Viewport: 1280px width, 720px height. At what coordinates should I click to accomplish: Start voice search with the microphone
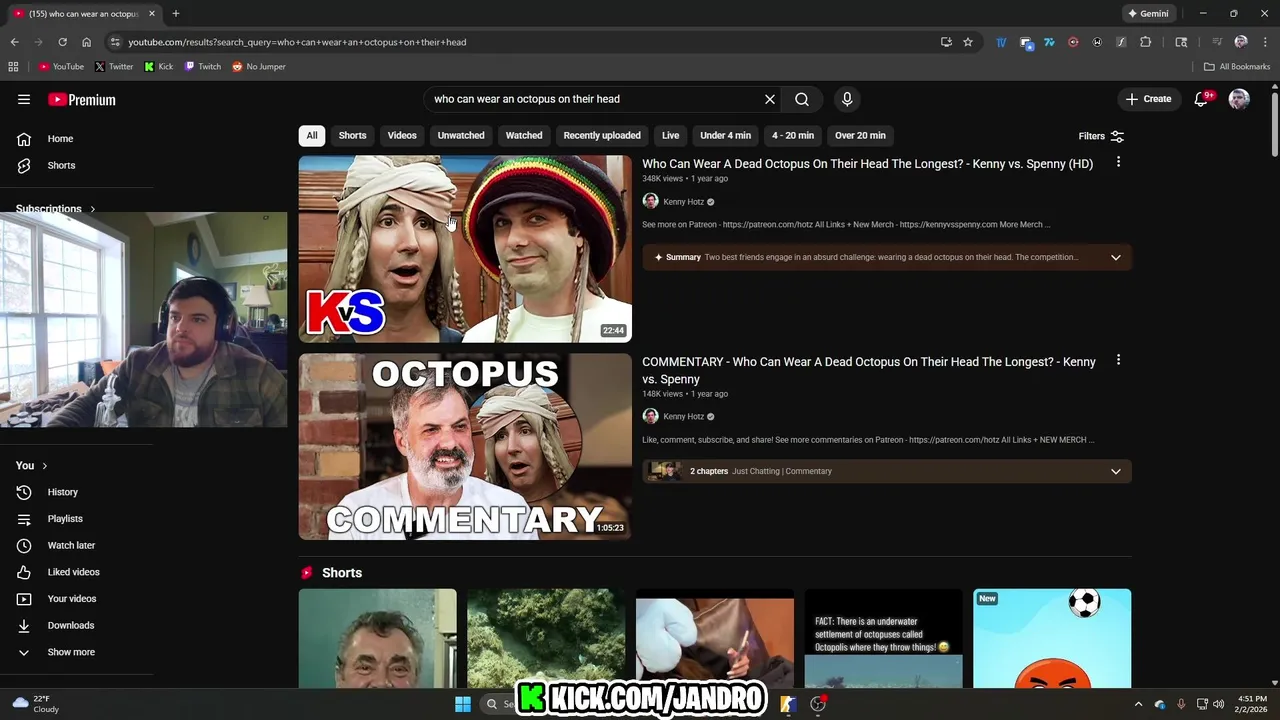point(847,99)
